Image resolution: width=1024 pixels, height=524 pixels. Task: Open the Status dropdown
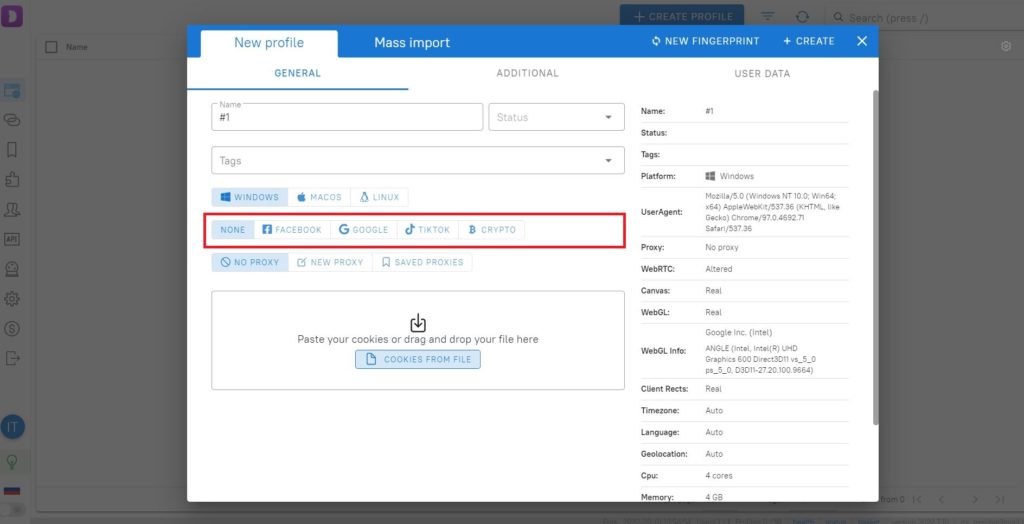[x=556, y=117]
